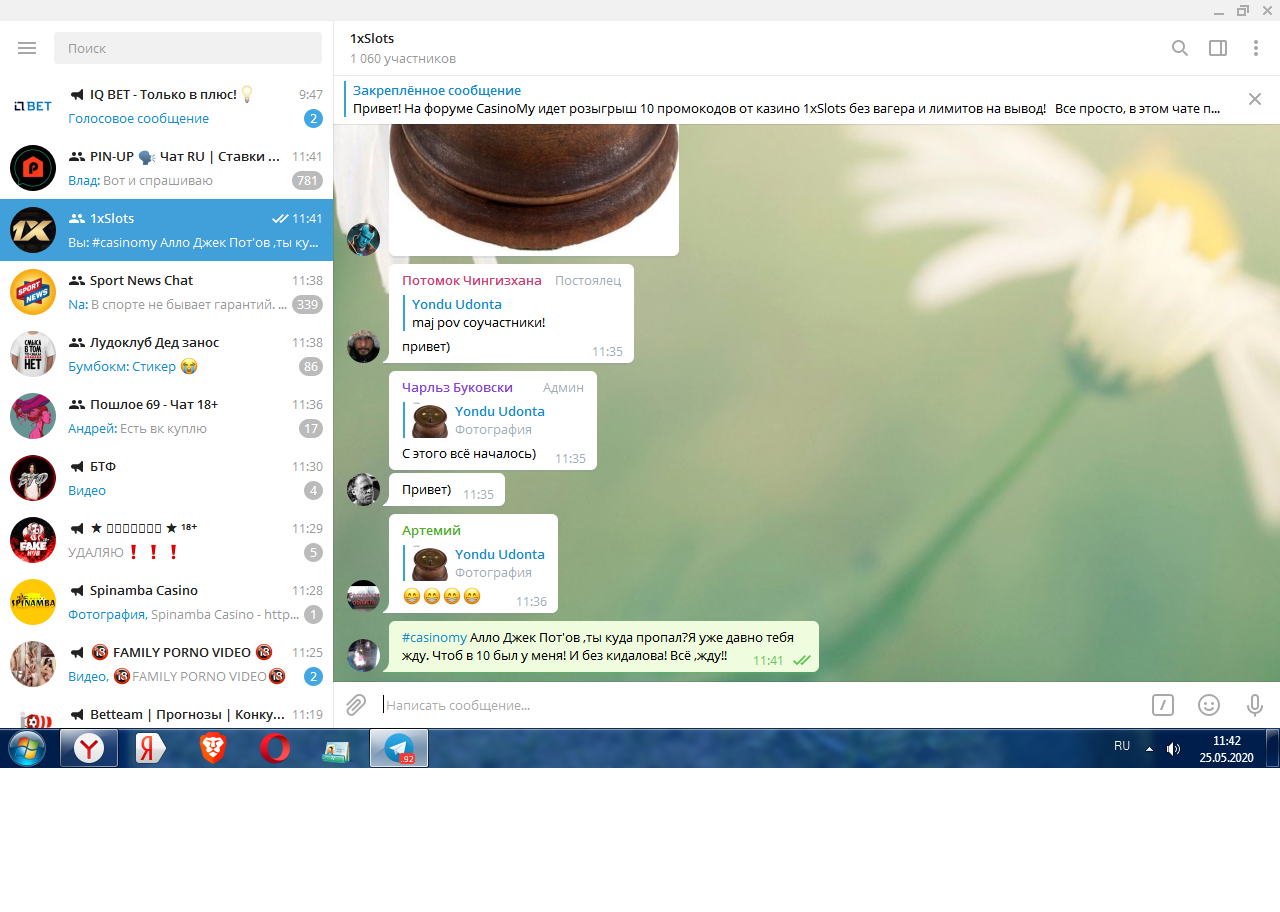Click the #casinomy hashtag in the sent message

click(x=434, y=638)
